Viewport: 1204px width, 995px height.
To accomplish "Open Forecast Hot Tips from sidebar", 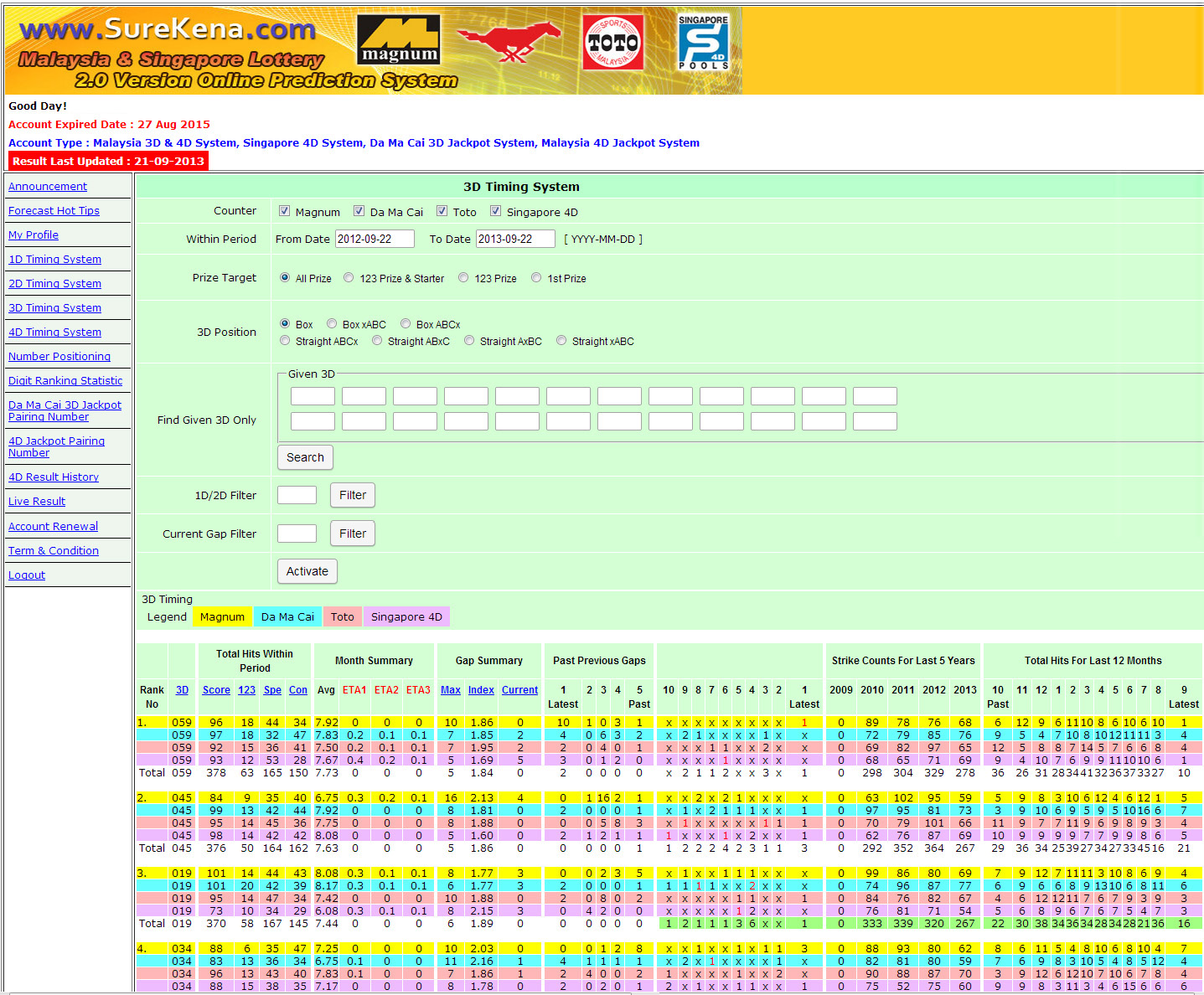I will pyautogui.click(x=54, y=211).
